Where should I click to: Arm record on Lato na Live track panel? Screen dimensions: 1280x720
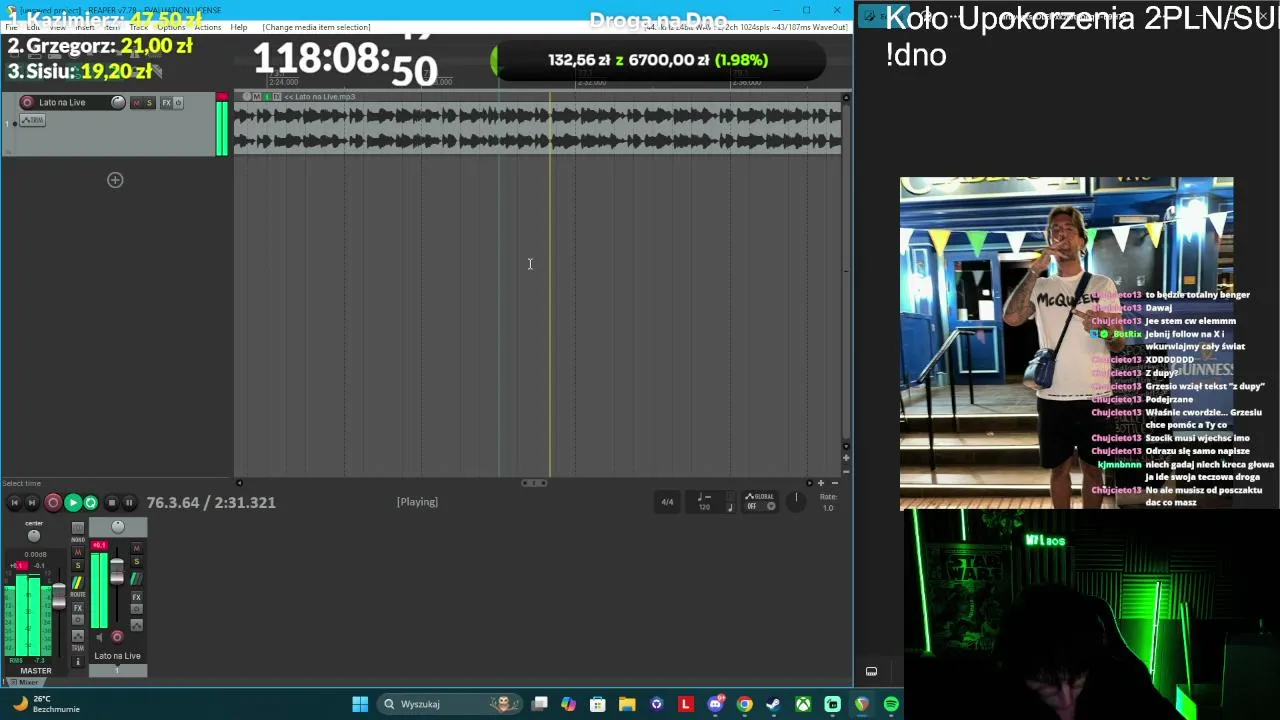pyautogui.click(x=27, y=102)
